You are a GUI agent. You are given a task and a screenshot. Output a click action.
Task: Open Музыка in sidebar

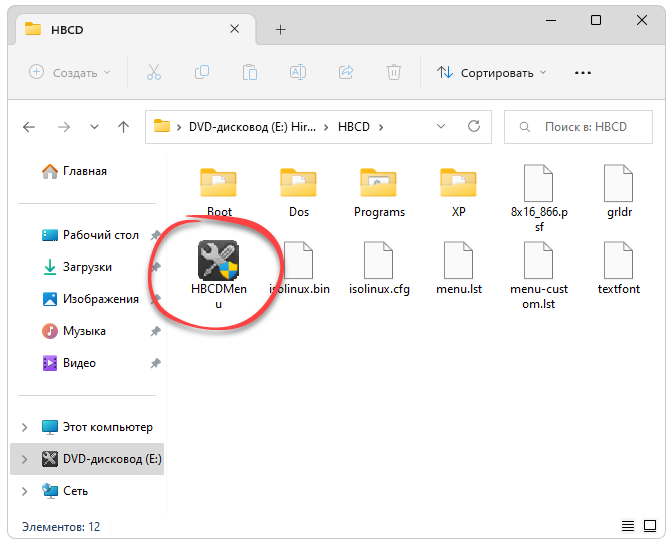(73, 331)
